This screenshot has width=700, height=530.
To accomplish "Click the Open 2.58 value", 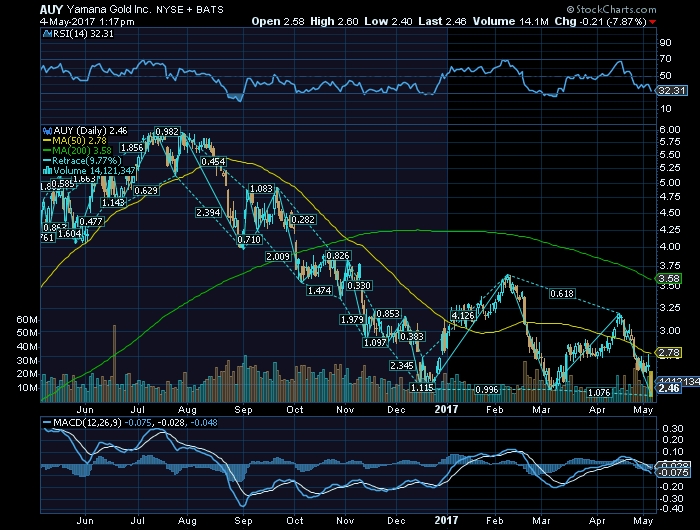I will [x=278, y=21].
